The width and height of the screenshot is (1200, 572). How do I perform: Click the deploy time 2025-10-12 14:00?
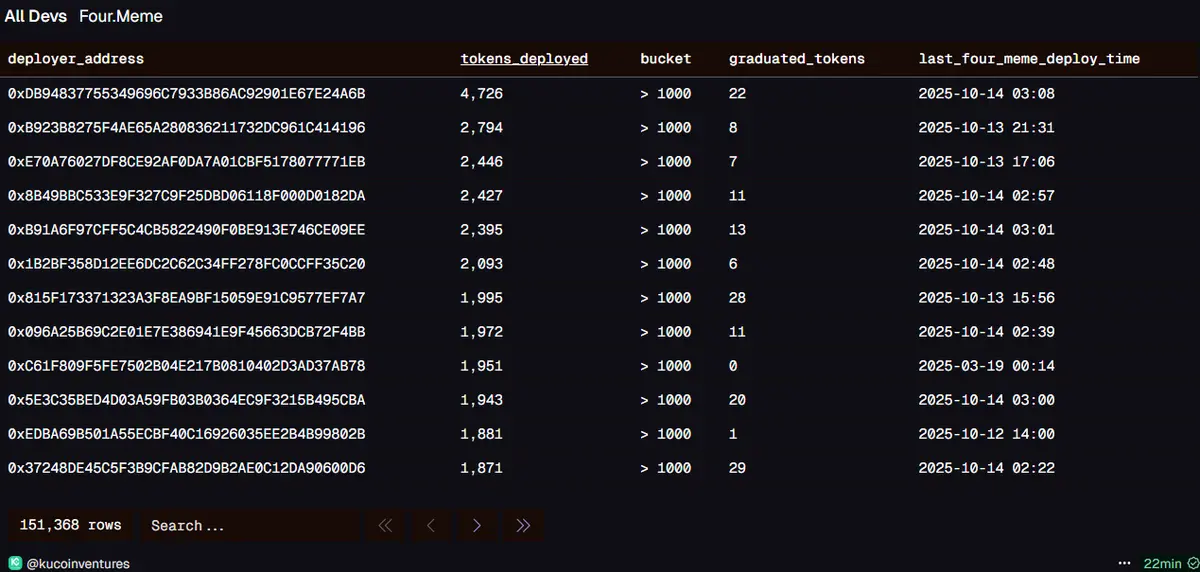coord(987,434)
